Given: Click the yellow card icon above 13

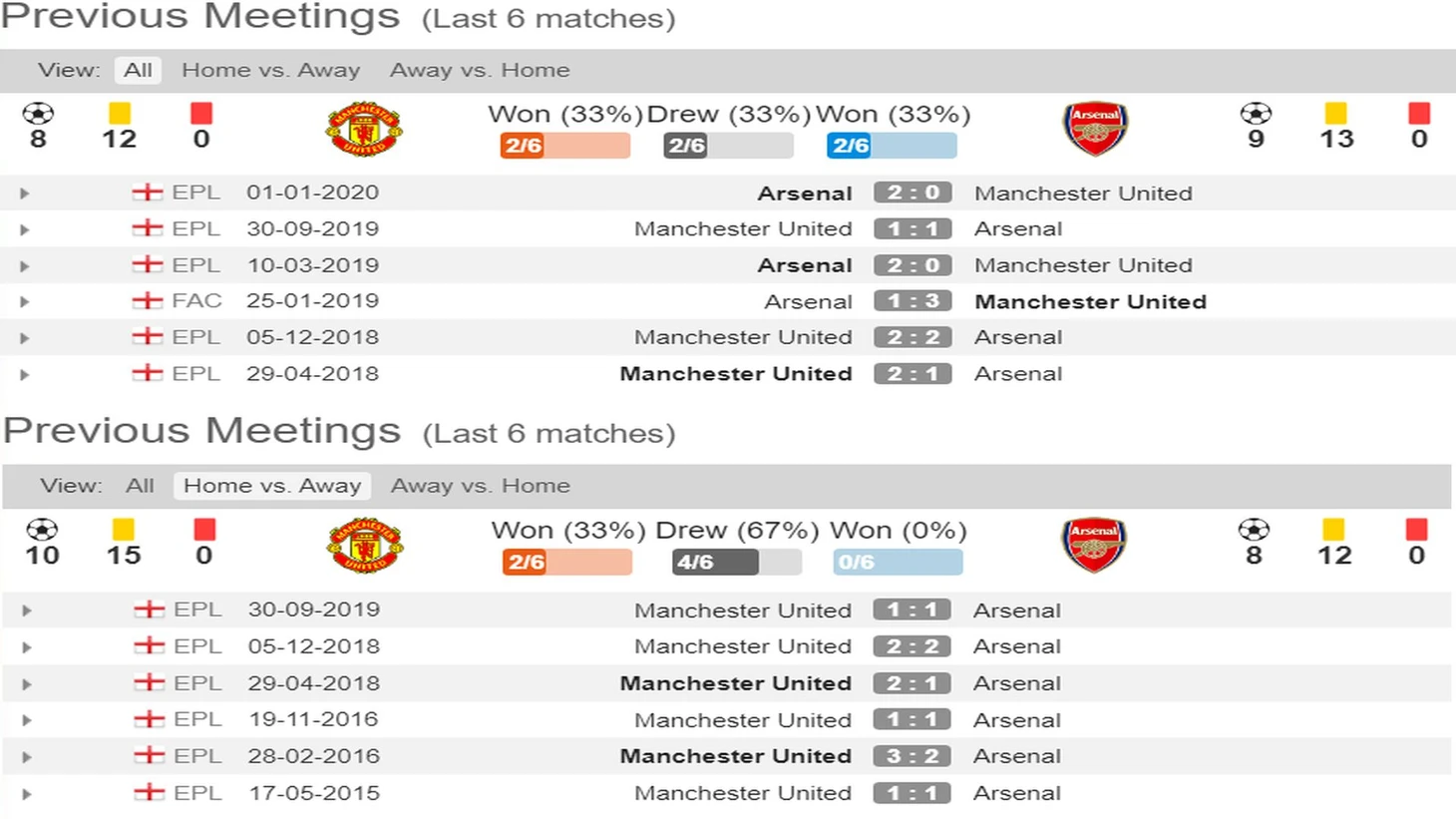Looking at the screenshot, I should coord(1336,114).
